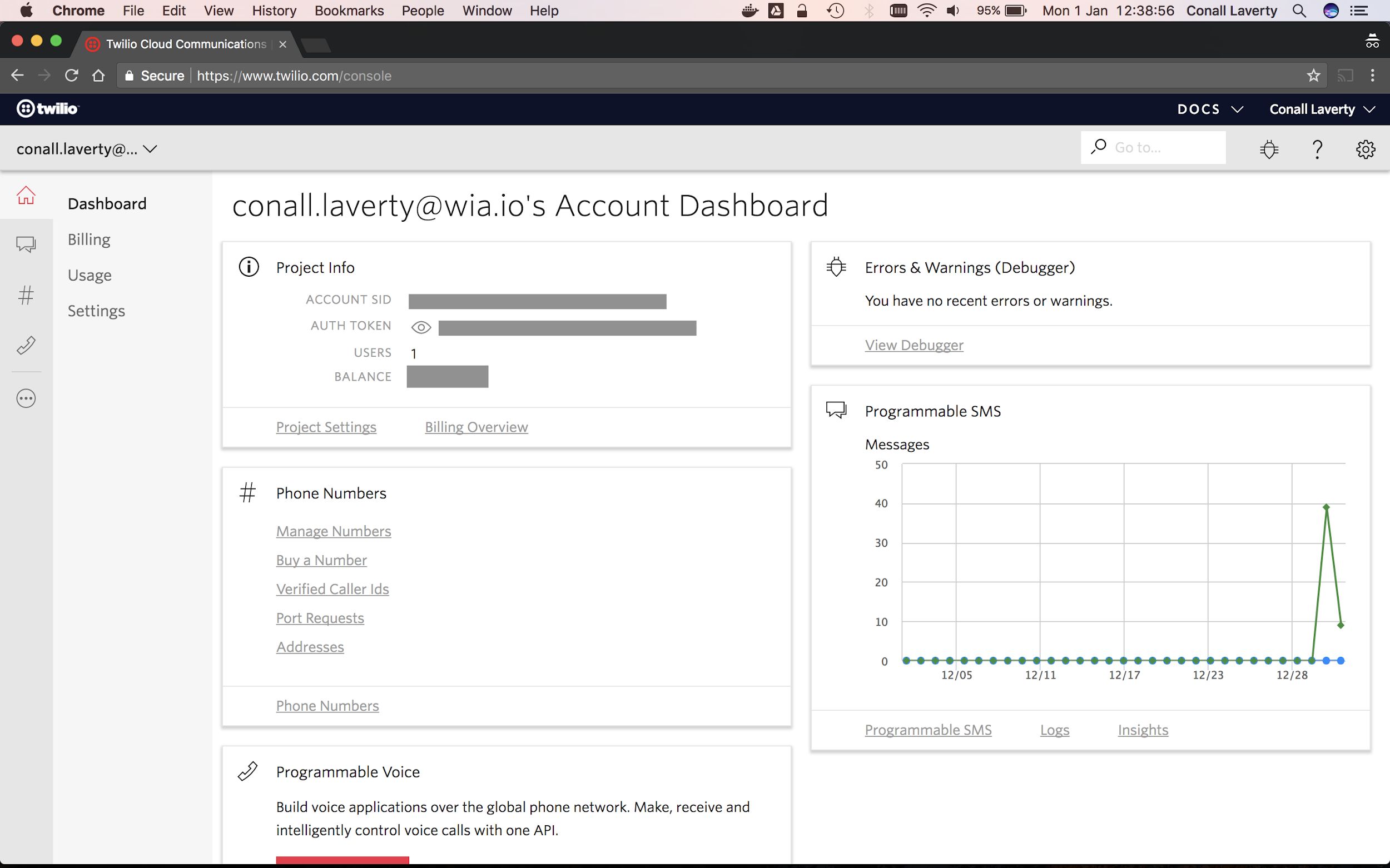The height and width of the screenshot is (868, 1390).
Task: Click the Go to search magnifier icon
Action: 1098,147
